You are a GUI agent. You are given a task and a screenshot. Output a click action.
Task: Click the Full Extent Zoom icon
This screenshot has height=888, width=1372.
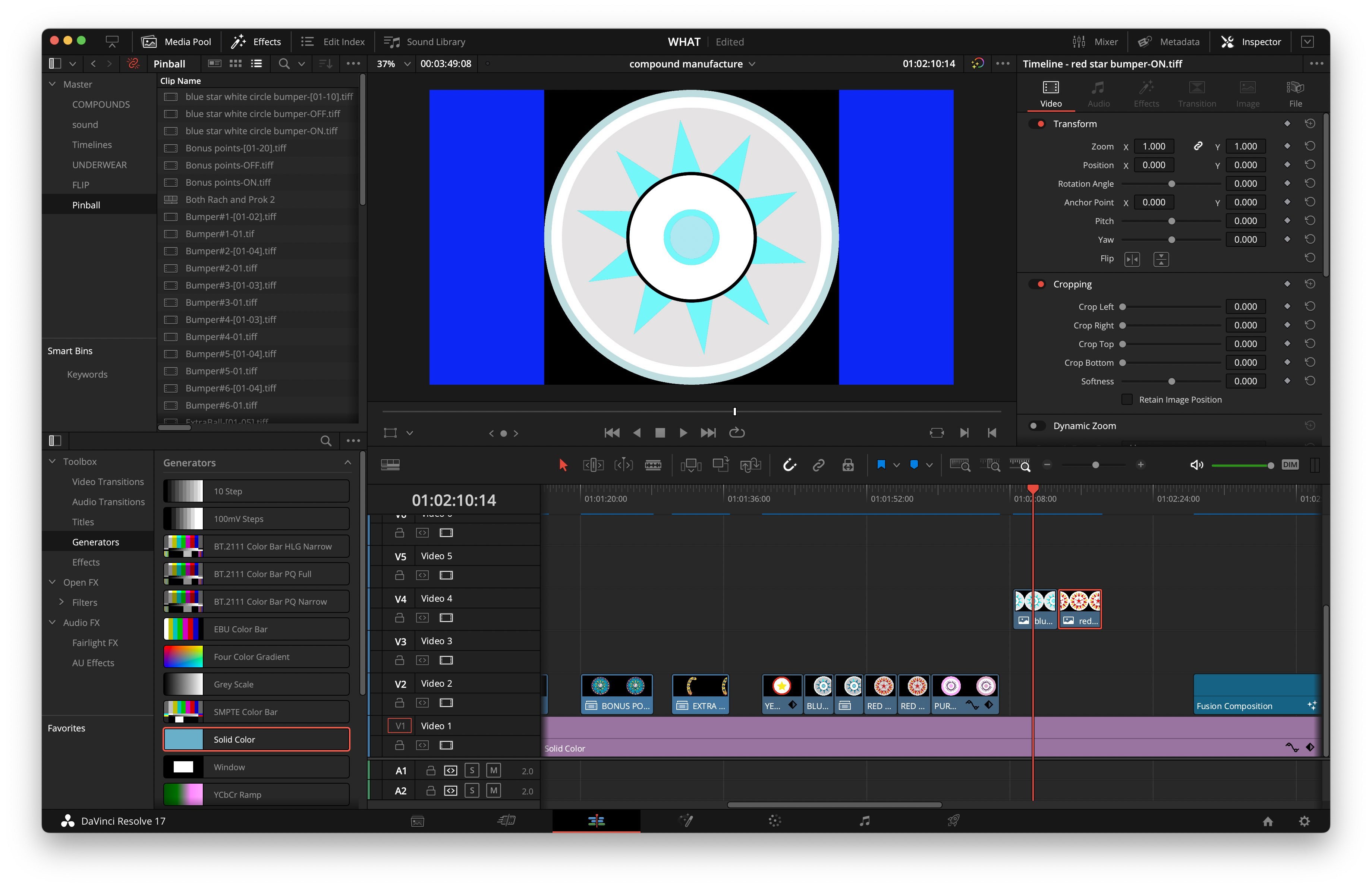960,465
